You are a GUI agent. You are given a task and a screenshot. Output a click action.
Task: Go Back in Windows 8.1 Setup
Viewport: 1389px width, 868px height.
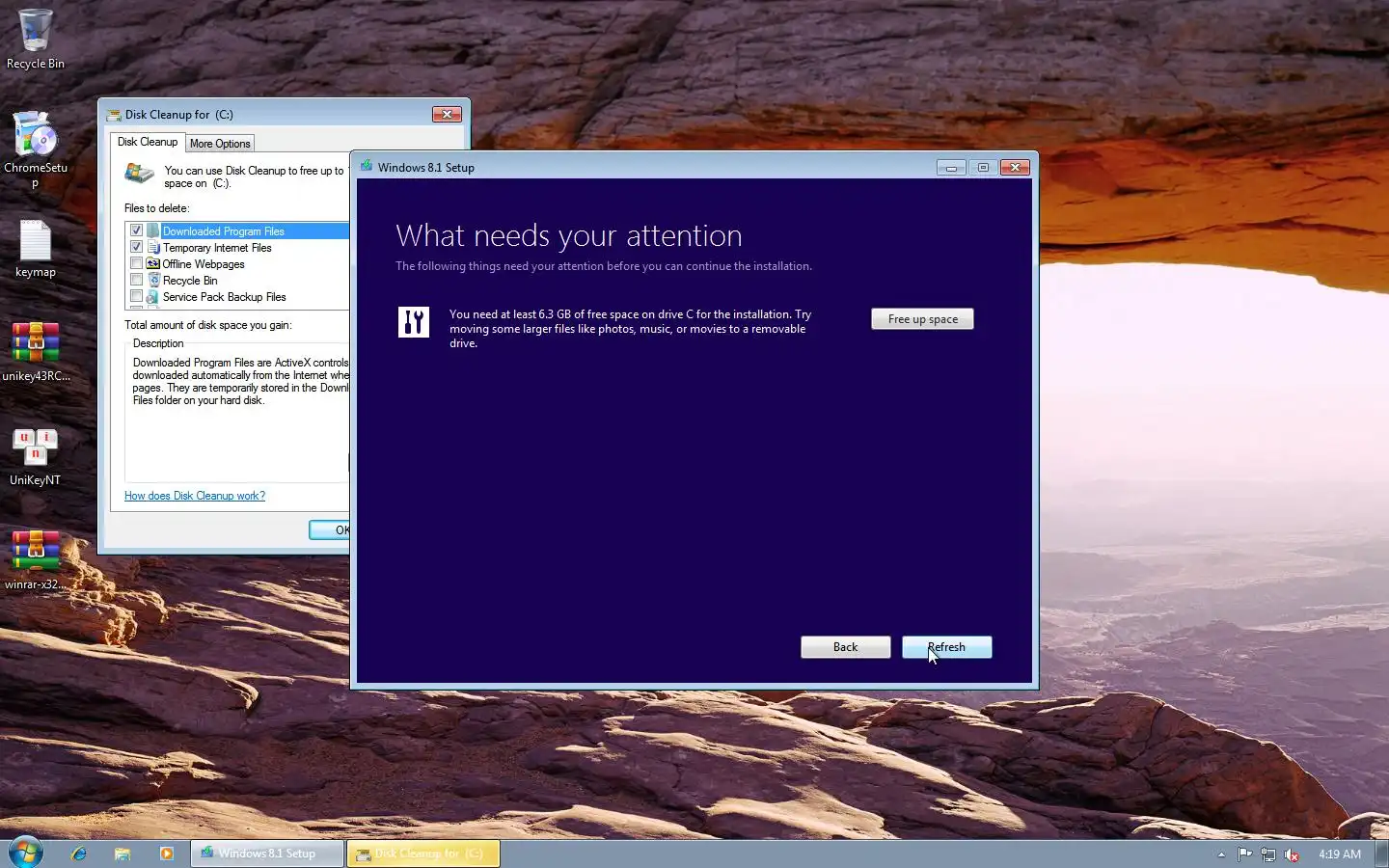(x=845, y=647)
